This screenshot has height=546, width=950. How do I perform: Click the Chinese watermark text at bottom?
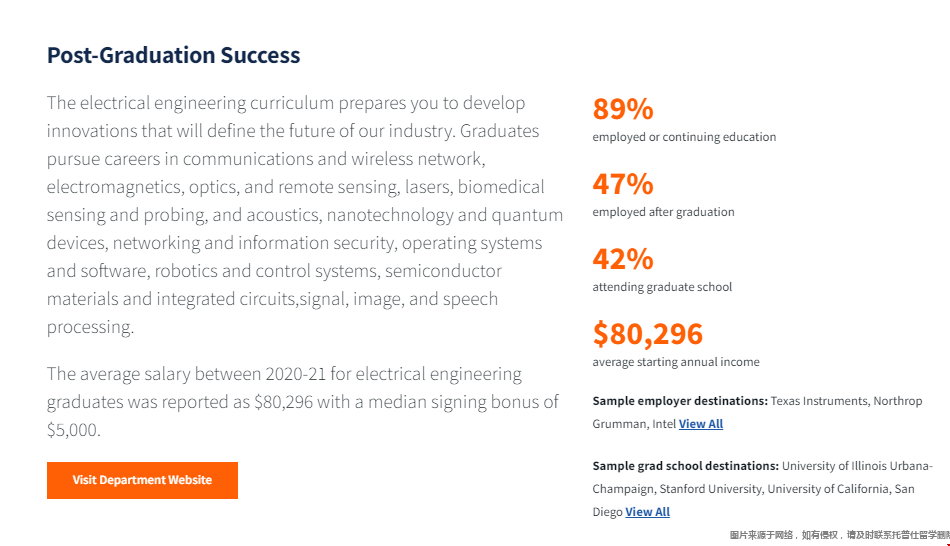click(x=839, y=534)
